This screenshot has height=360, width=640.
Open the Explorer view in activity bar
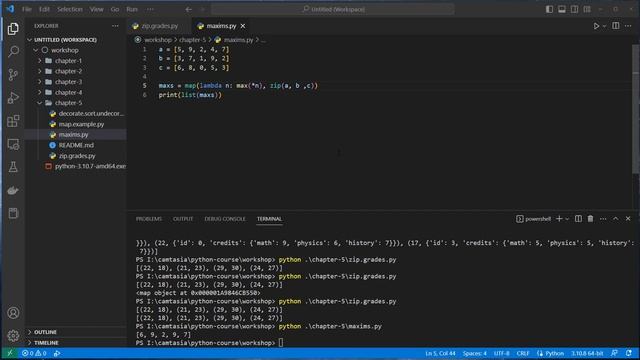pyautogui.click(x=13, y=29)
